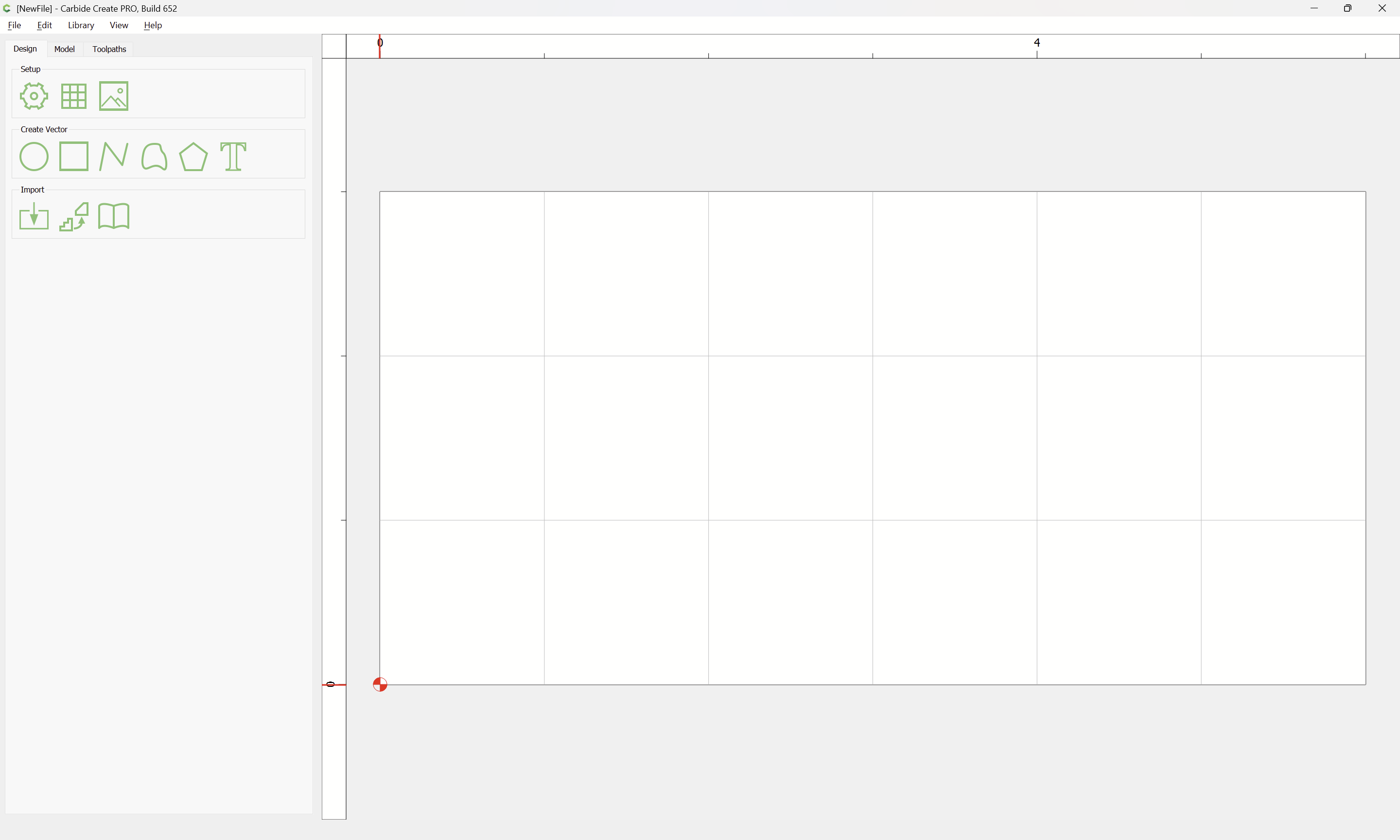Open the Edit menu
The image size is (1400, 840).
(44, 25)
